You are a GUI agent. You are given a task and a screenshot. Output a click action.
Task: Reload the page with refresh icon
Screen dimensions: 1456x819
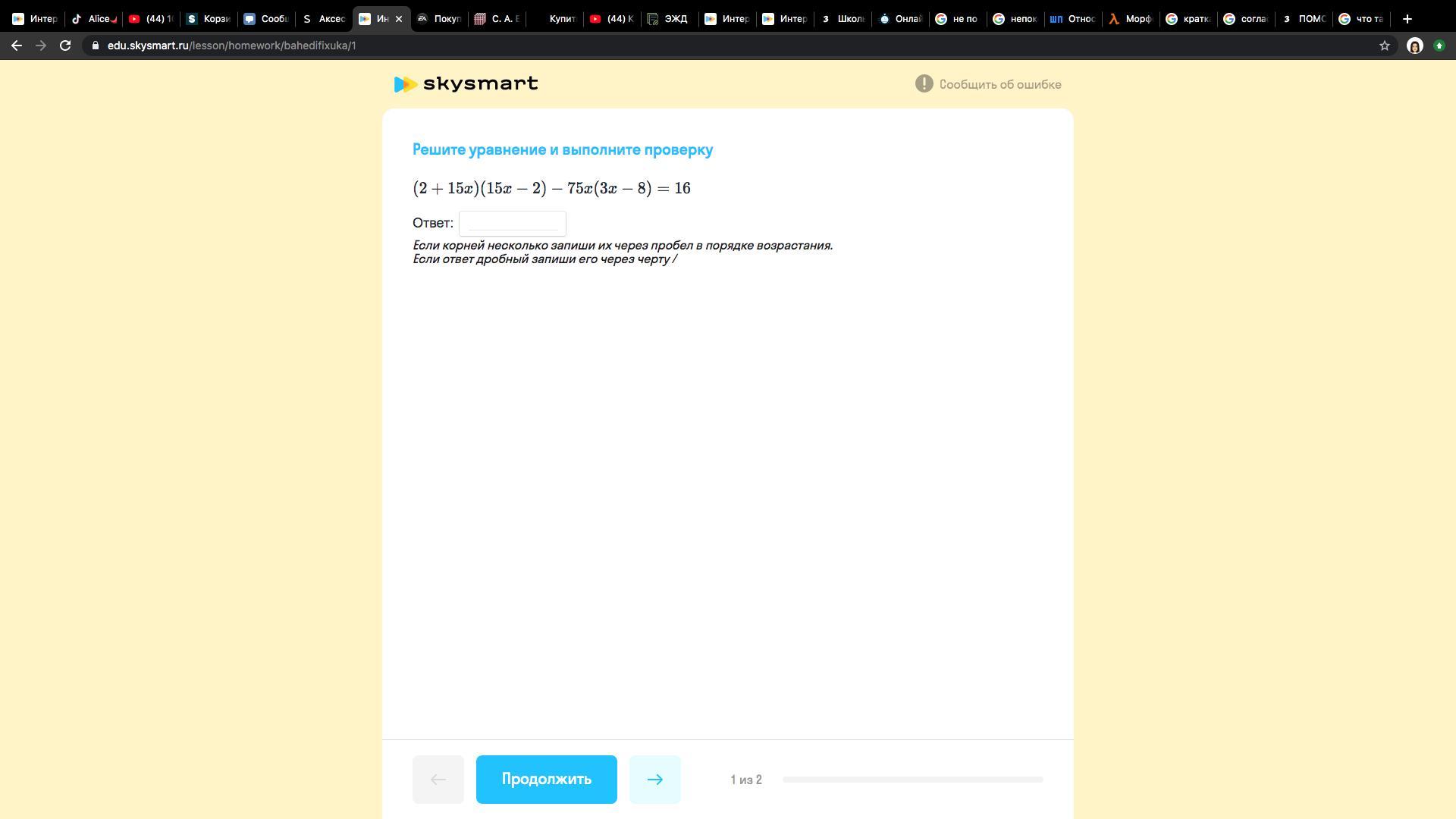pyautogui.click(x=65, y=45)
